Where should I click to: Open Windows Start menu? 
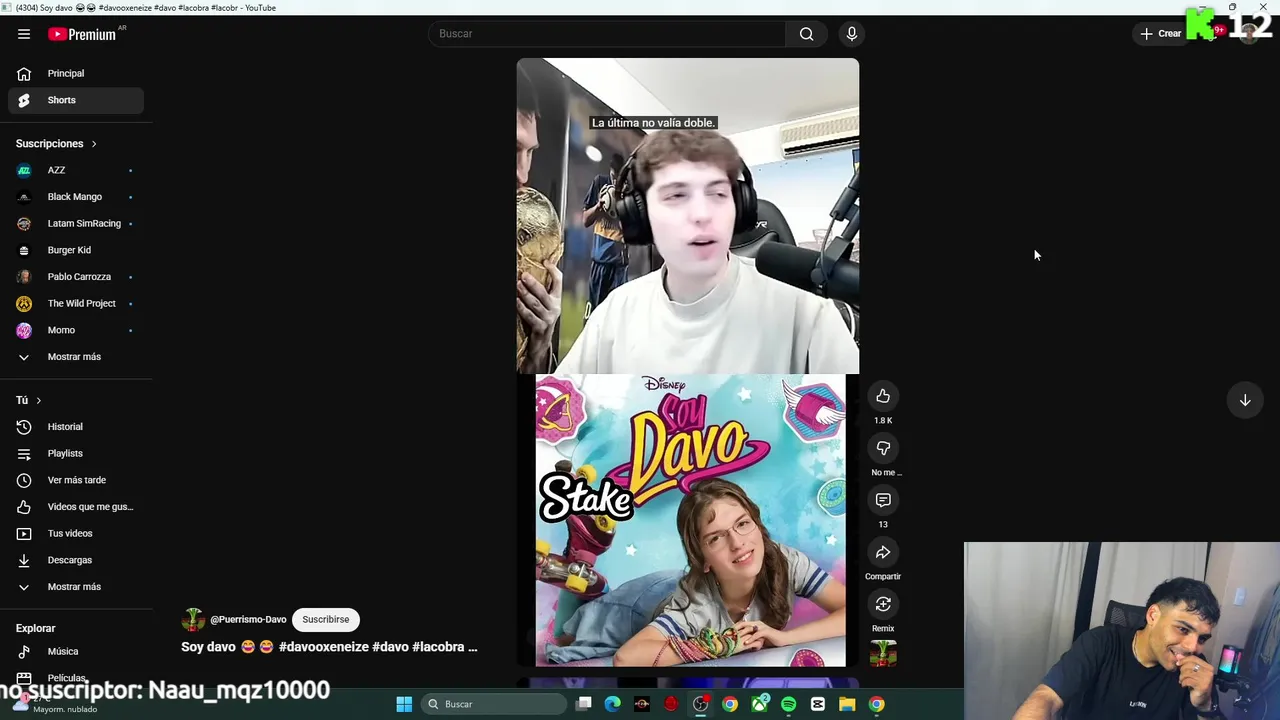coord(404,704)
